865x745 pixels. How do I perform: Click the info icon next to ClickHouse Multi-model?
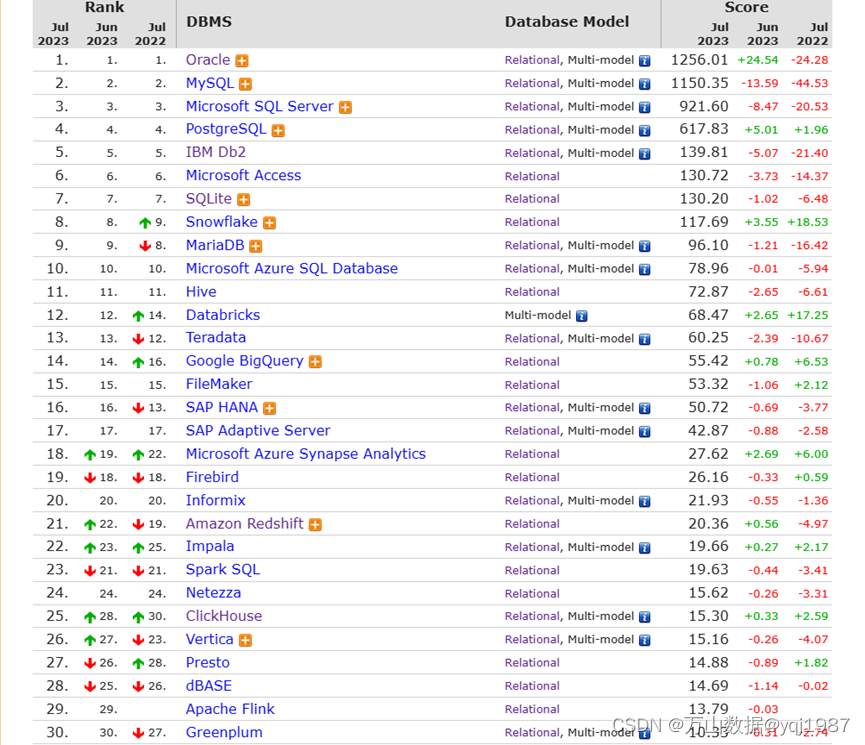(645, 616)
